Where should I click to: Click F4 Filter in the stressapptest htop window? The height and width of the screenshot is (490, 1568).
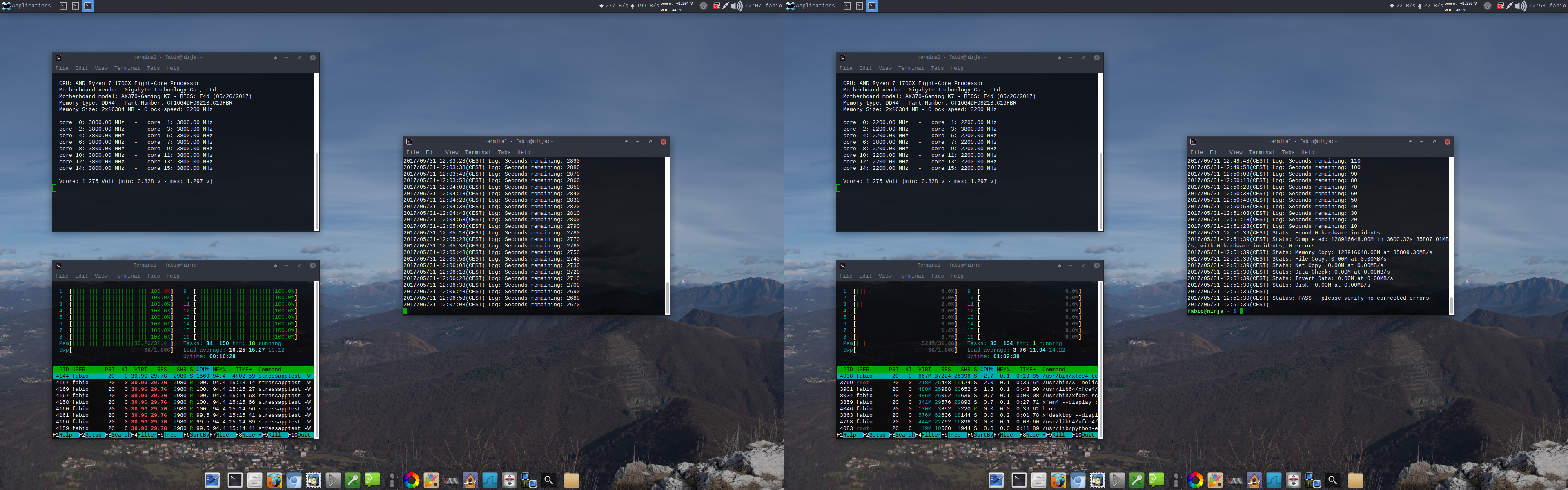click(x=144, y=435)
